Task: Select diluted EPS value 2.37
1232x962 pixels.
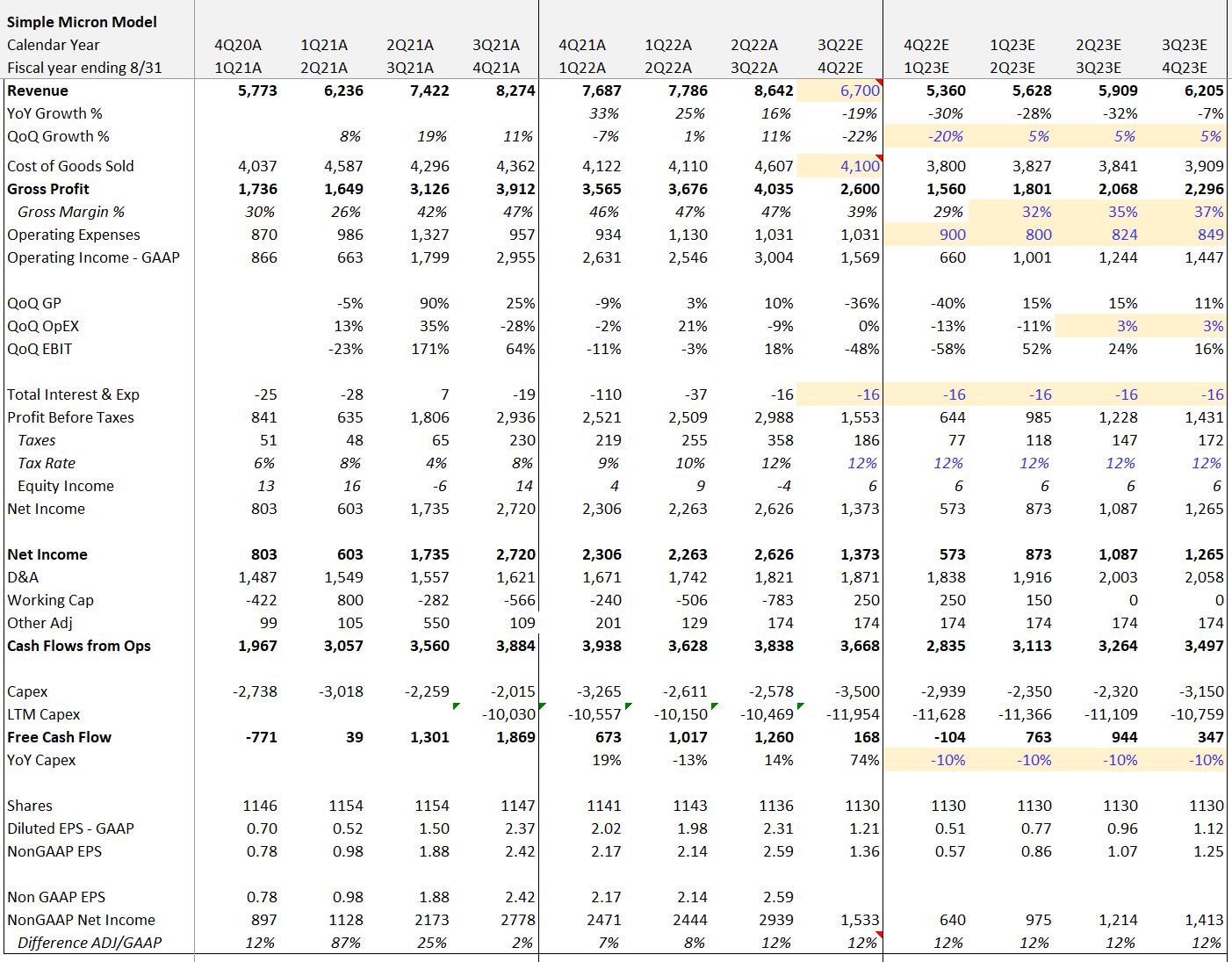Action: pyautogui.click(x=520, y=828)
